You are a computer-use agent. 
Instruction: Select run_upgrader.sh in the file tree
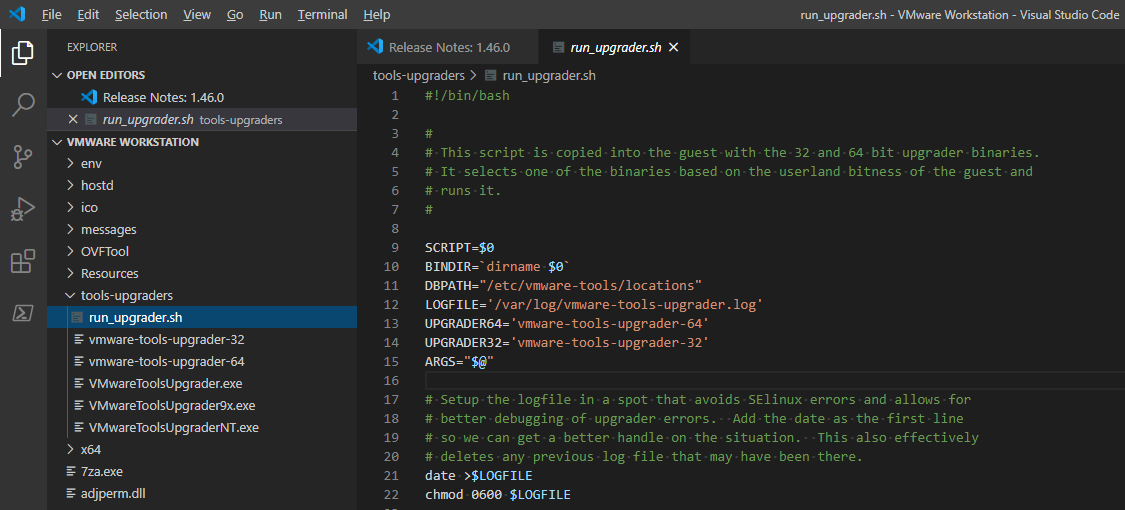point(202,318)
